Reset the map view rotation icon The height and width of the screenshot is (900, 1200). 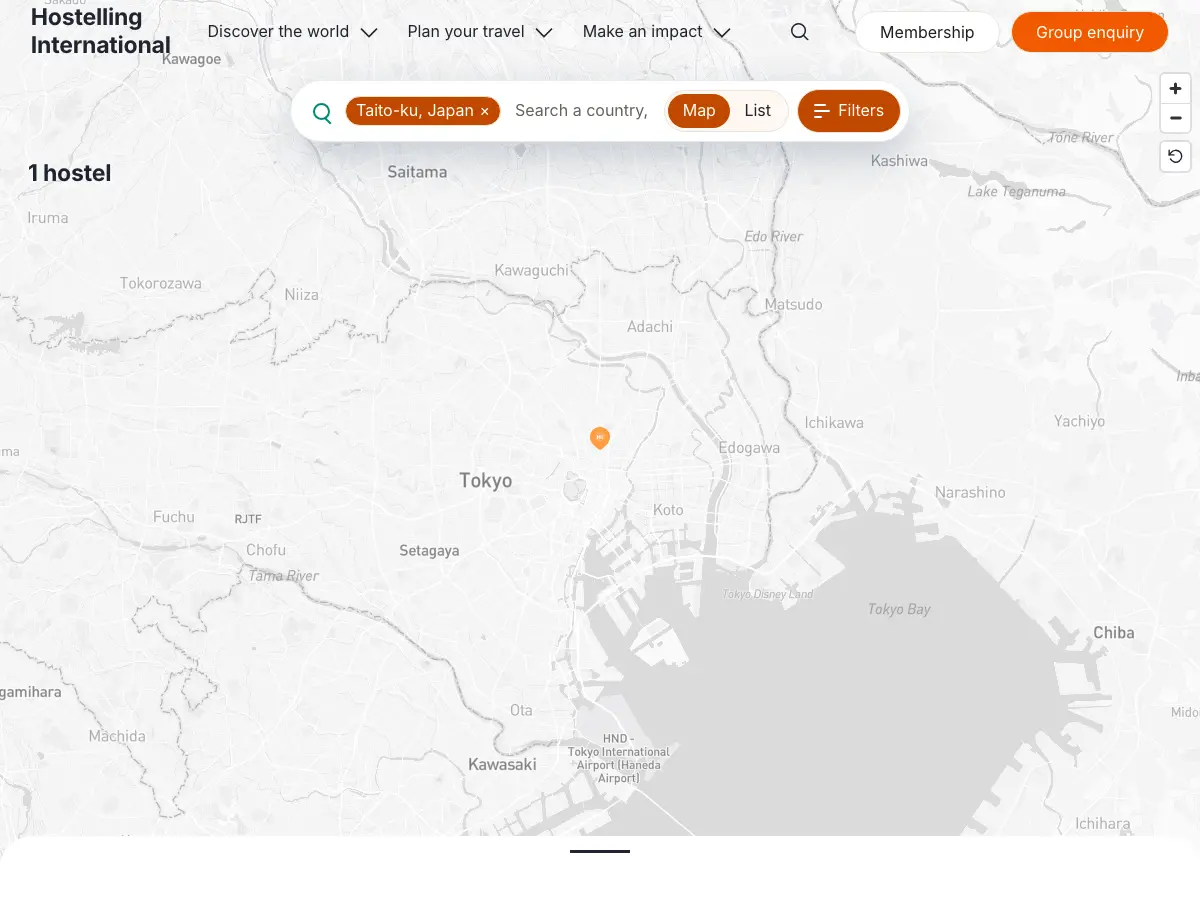[x=1175, y=156]
